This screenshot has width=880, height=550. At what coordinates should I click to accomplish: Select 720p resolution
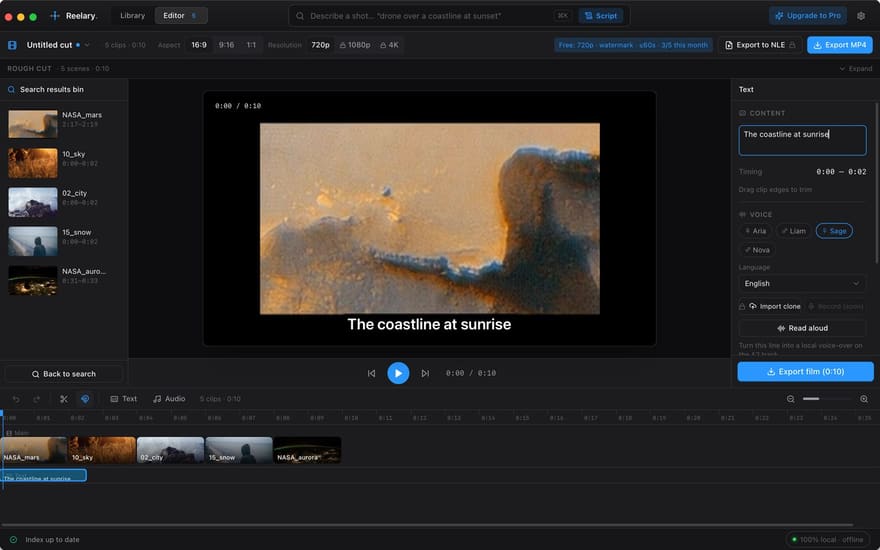[320, 45]
